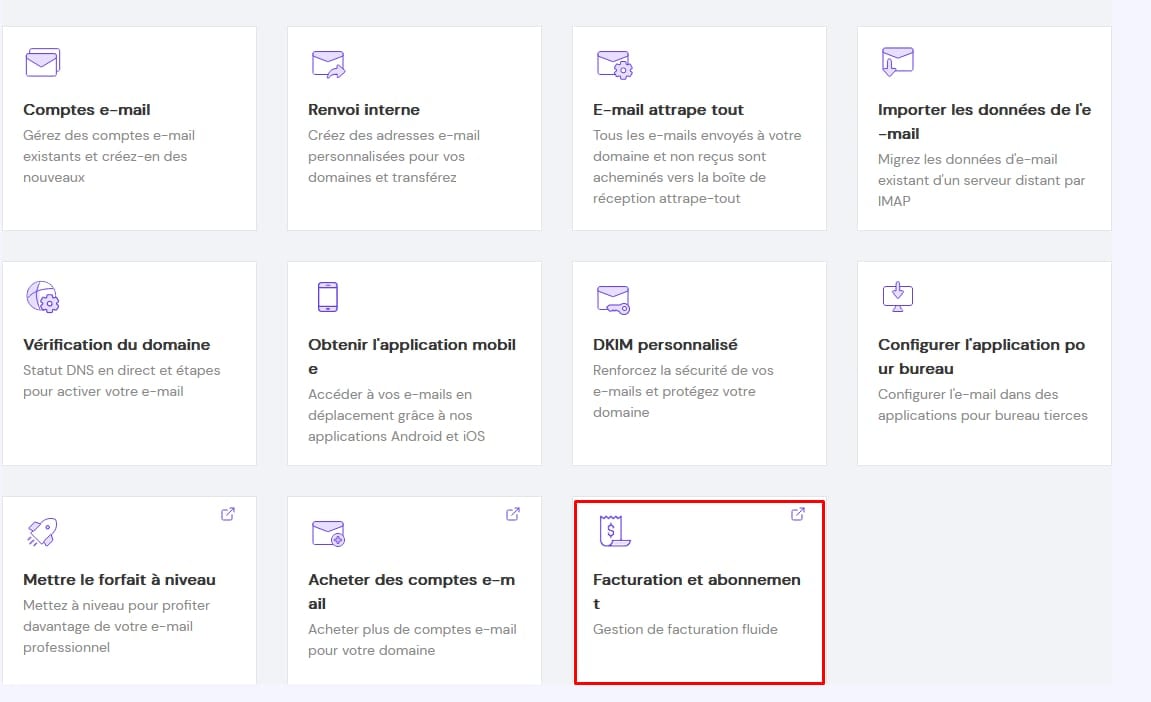Click the rocket upgrade plan icon
1151x702 pixels.
[42, 532]
